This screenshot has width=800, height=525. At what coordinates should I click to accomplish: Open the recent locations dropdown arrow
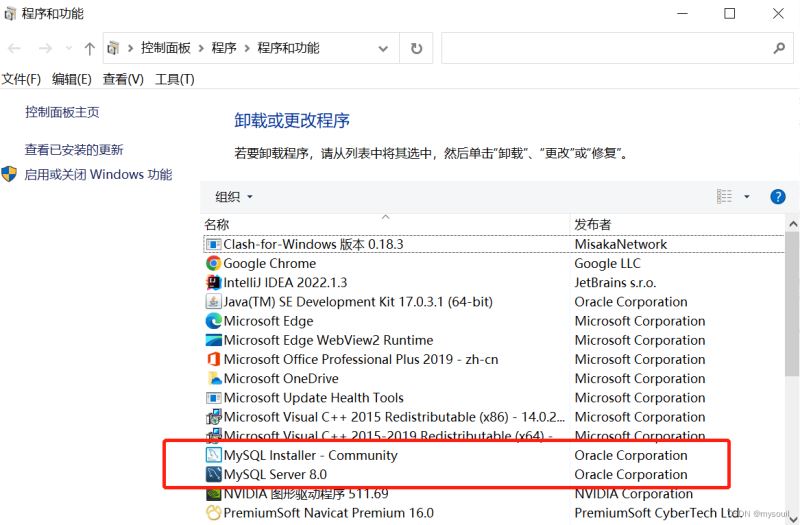69,48
